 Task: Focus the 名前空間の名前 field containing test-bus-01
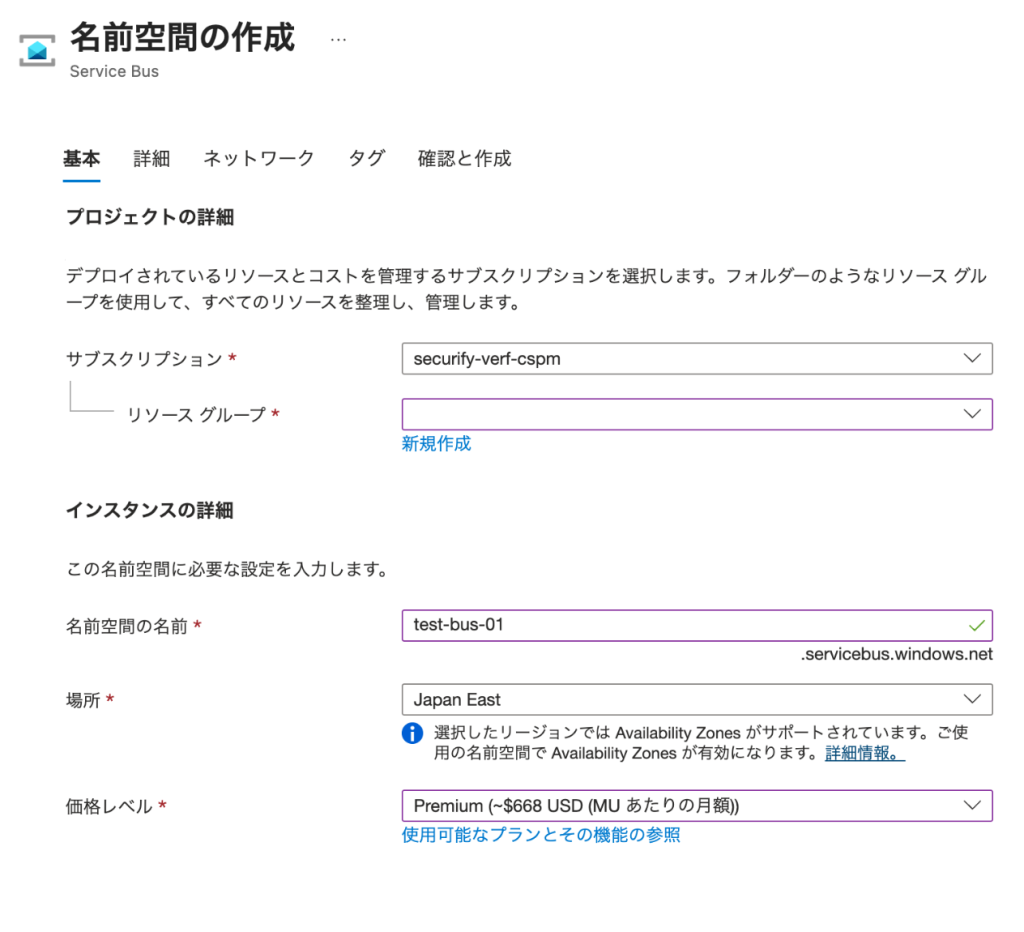[x=680, y=626]
